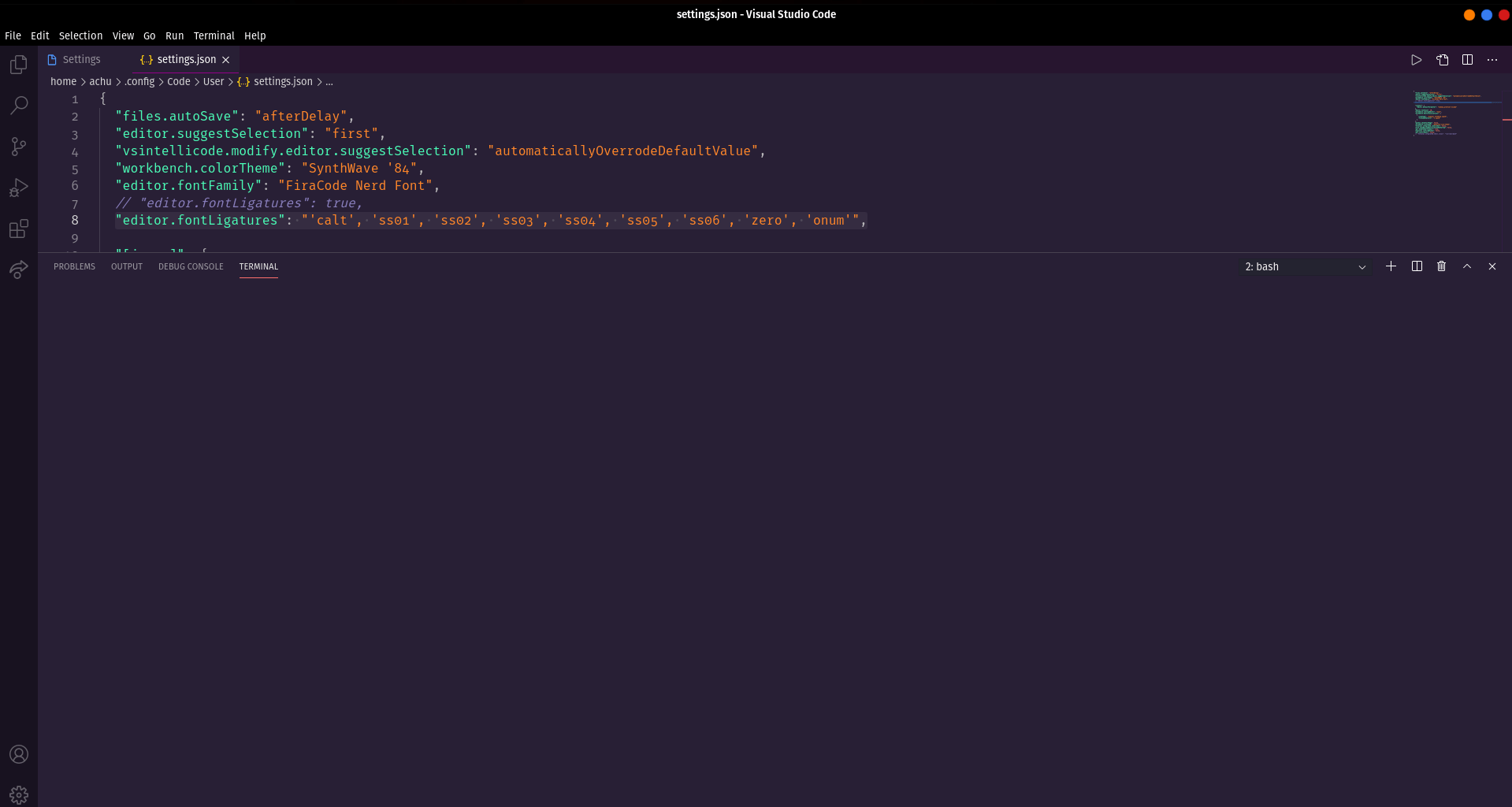The width and height of the screenshot is (1512, 807).
Task: Click the breadcrumb ellipsis after settings.json
Action: point(329,81)
